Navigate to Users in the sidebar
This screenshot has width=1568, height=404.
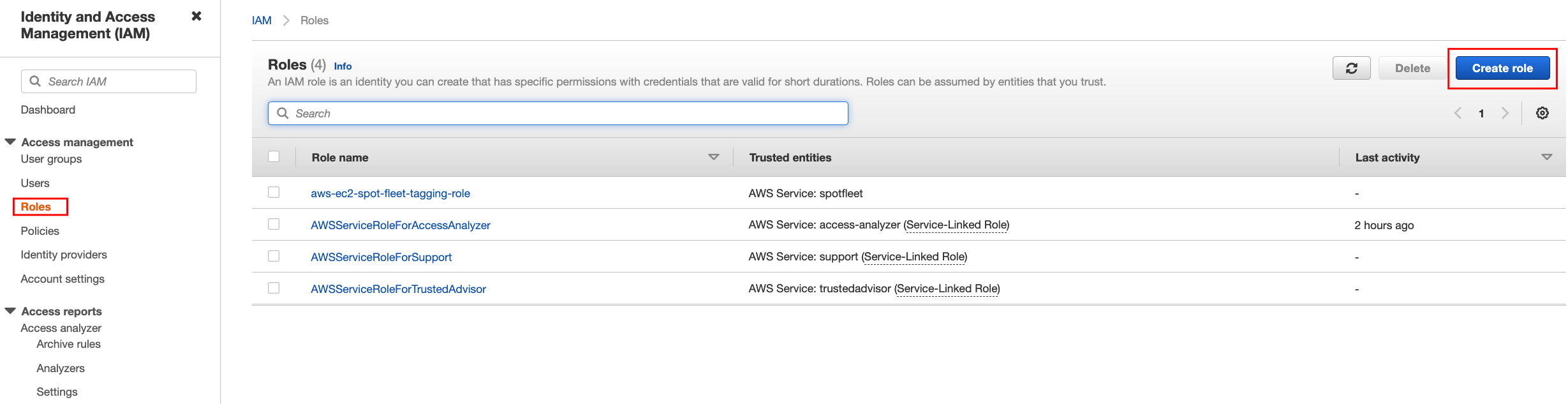coord(35,183)
